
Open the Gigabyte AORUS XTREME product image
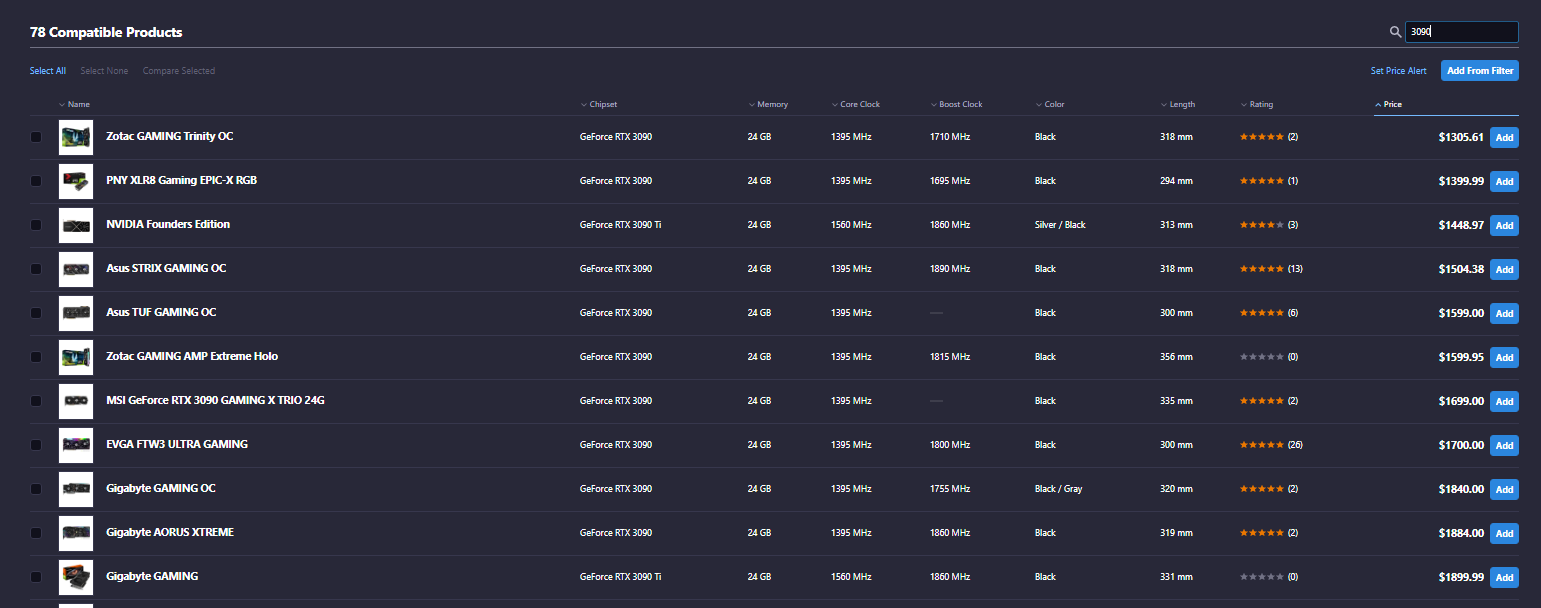[76, 533]
